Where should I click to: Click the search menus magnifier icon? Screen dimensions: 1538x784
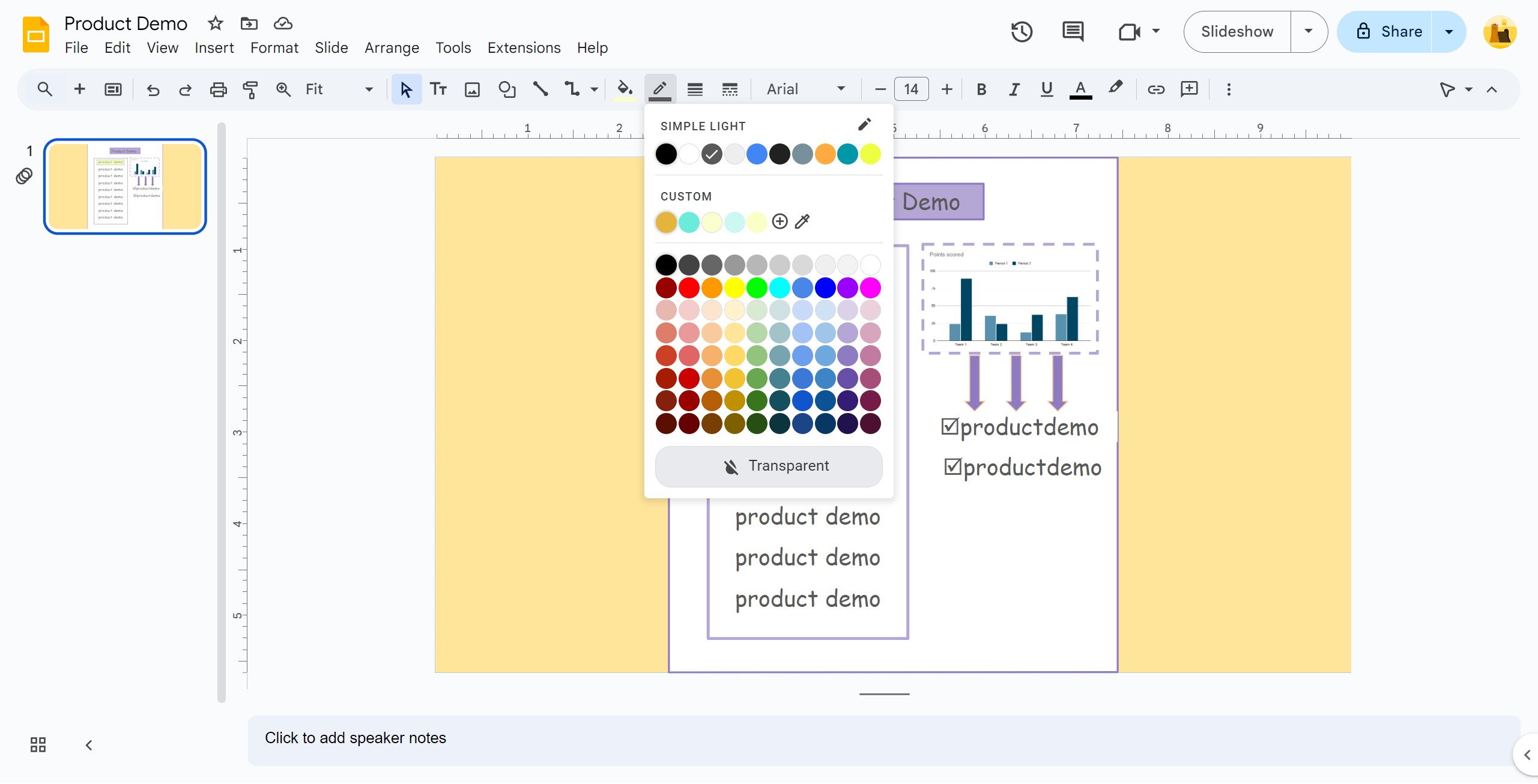pyautogui.click(x=44, y=89)
